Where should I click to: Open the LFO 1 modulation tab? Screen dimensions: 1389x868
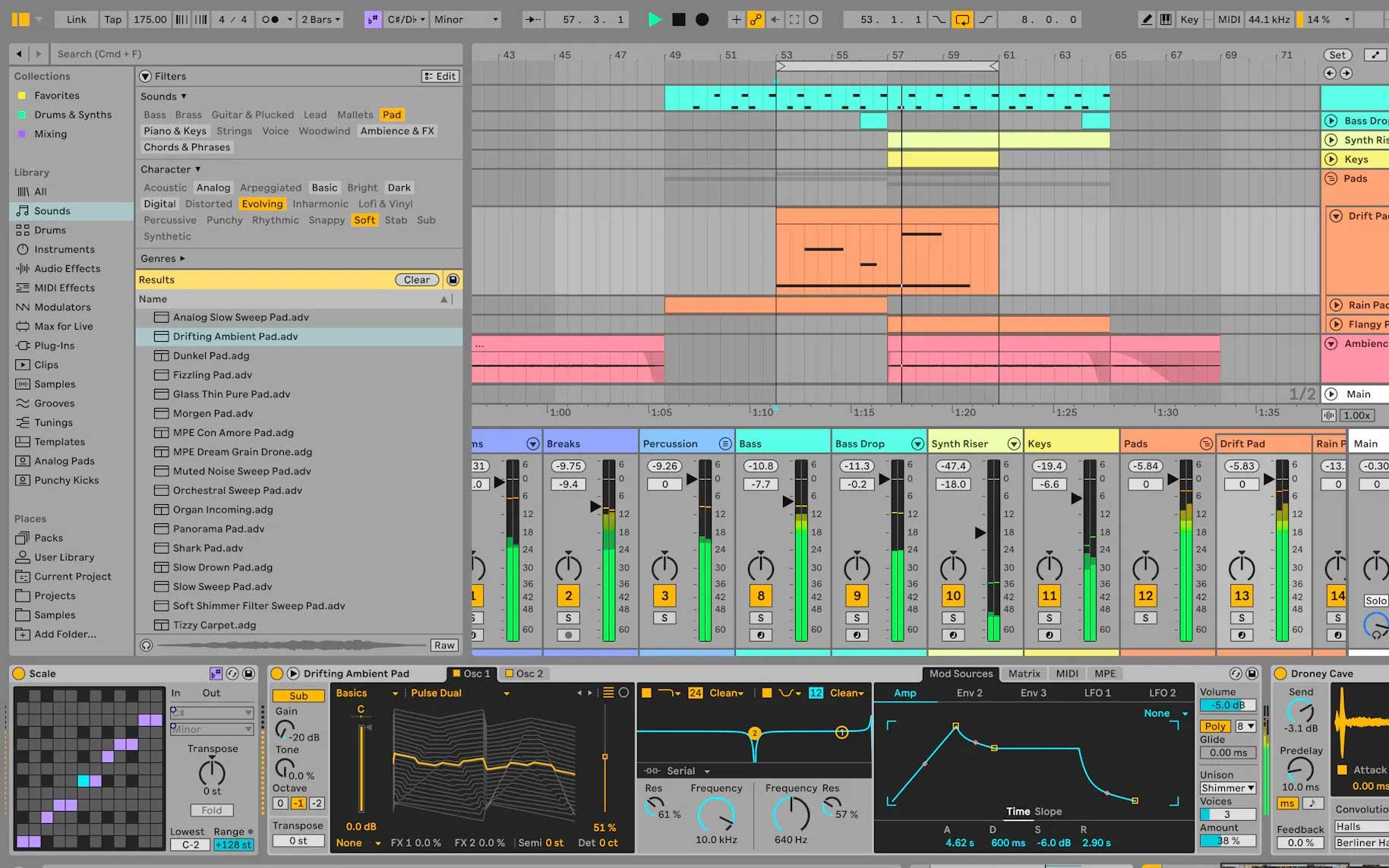[1097, 693]
